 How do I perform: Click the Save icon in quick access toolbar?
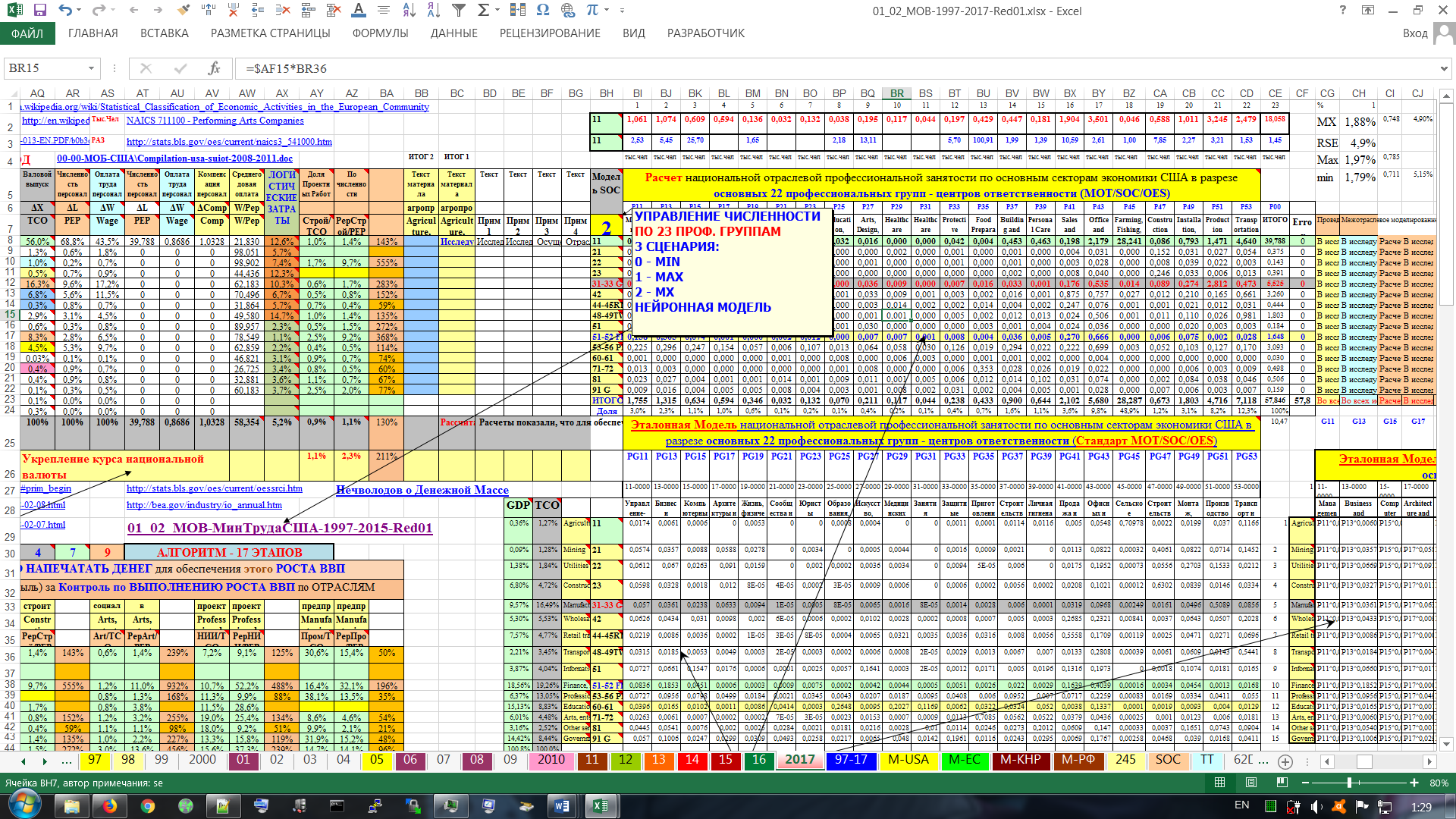coord(40,11)
